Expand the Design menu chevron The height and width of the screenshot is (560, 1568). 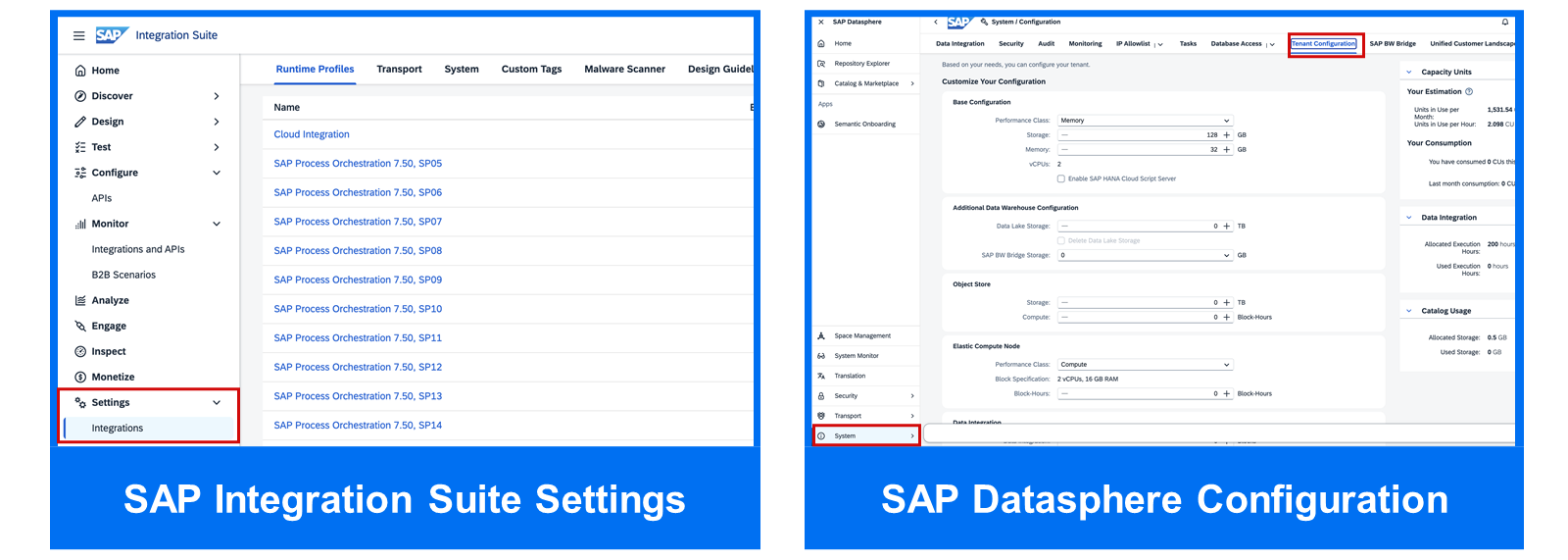pos(217,122)
